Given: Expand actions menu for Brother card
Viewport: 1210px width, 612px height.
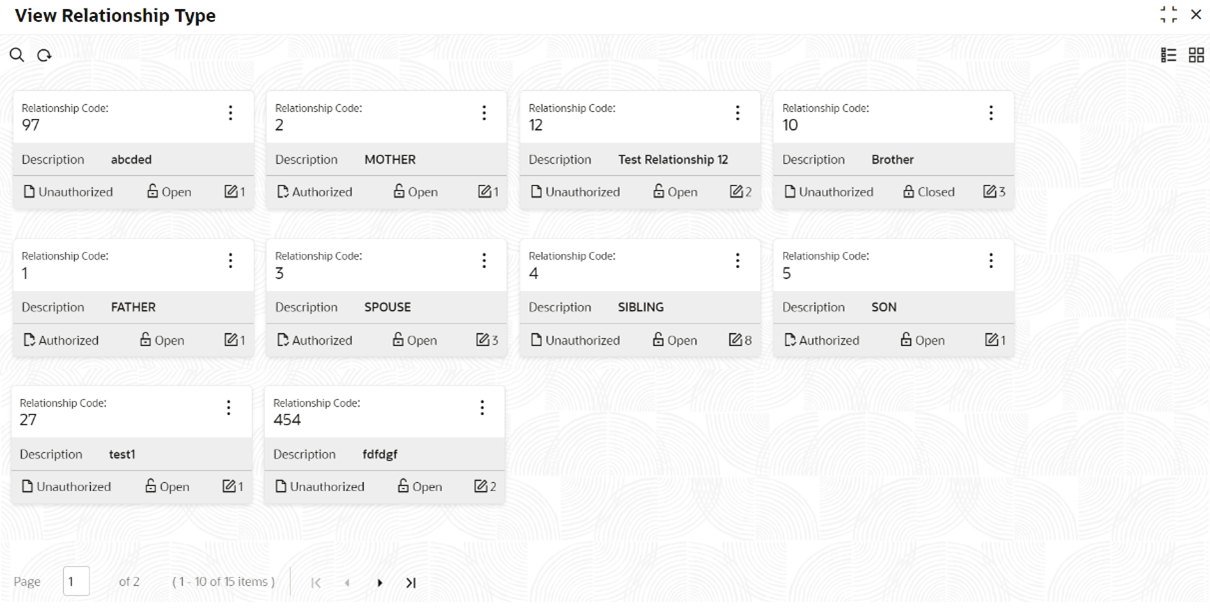Looking at the screenshot, I should 991,113.
